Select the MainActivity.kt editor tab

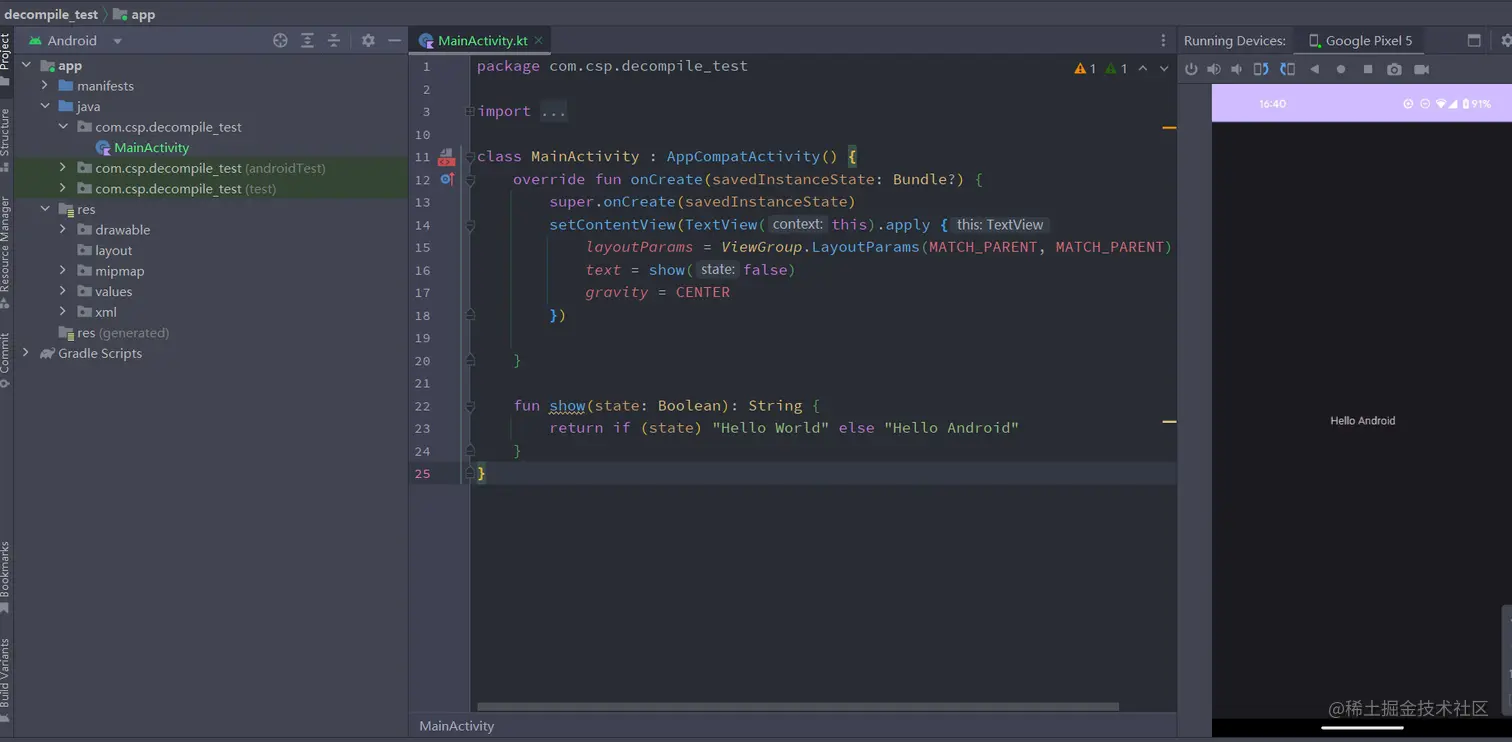482,41
